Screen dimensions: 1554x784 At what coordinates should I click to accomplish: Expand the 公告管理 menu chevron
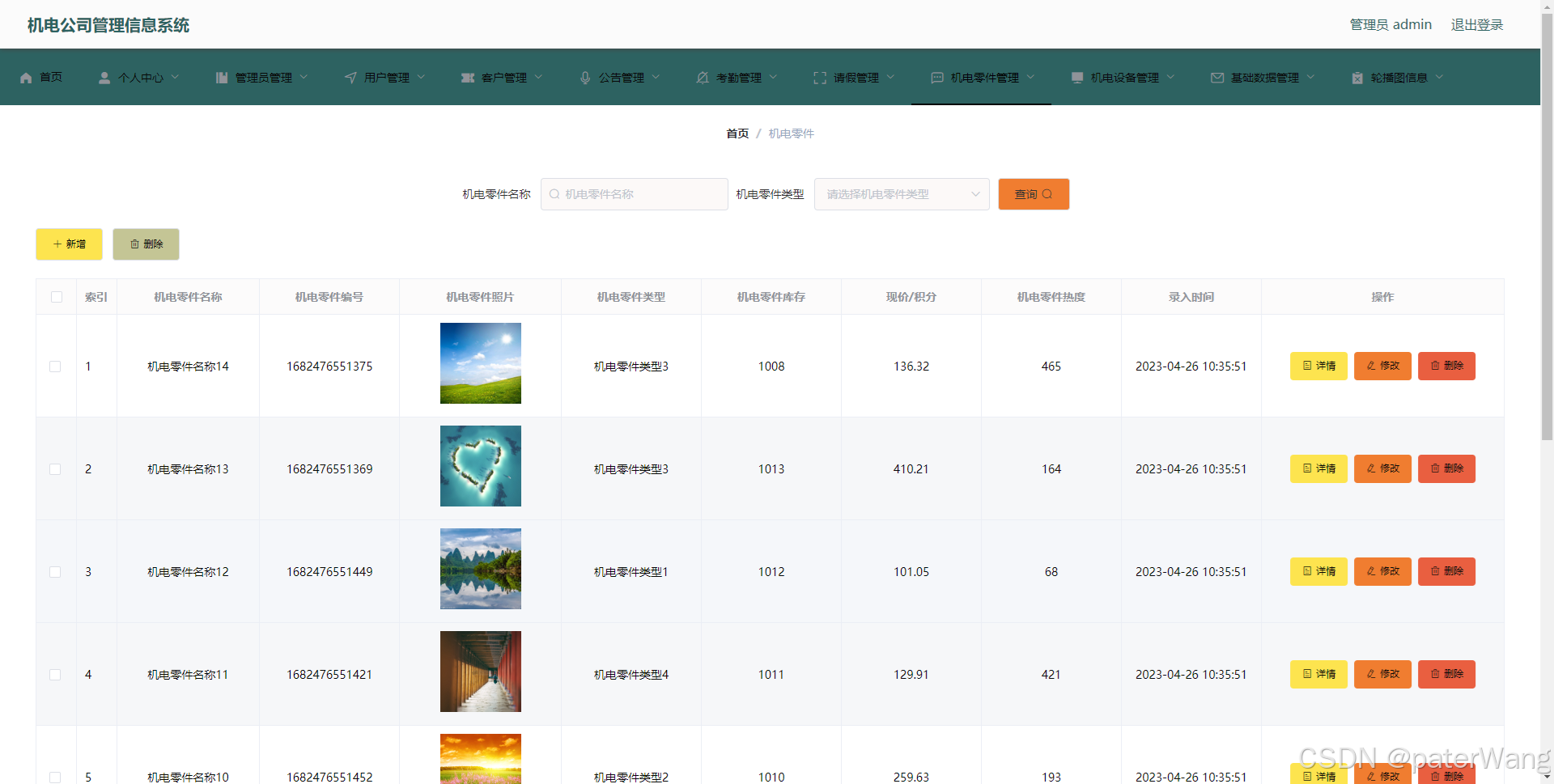(656, 78)
